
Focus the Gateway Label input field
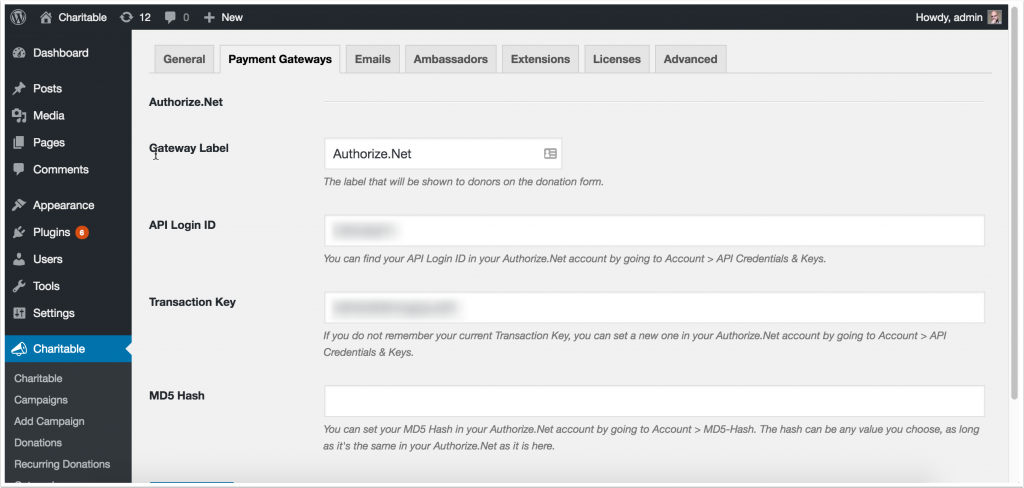coord(443,154)
